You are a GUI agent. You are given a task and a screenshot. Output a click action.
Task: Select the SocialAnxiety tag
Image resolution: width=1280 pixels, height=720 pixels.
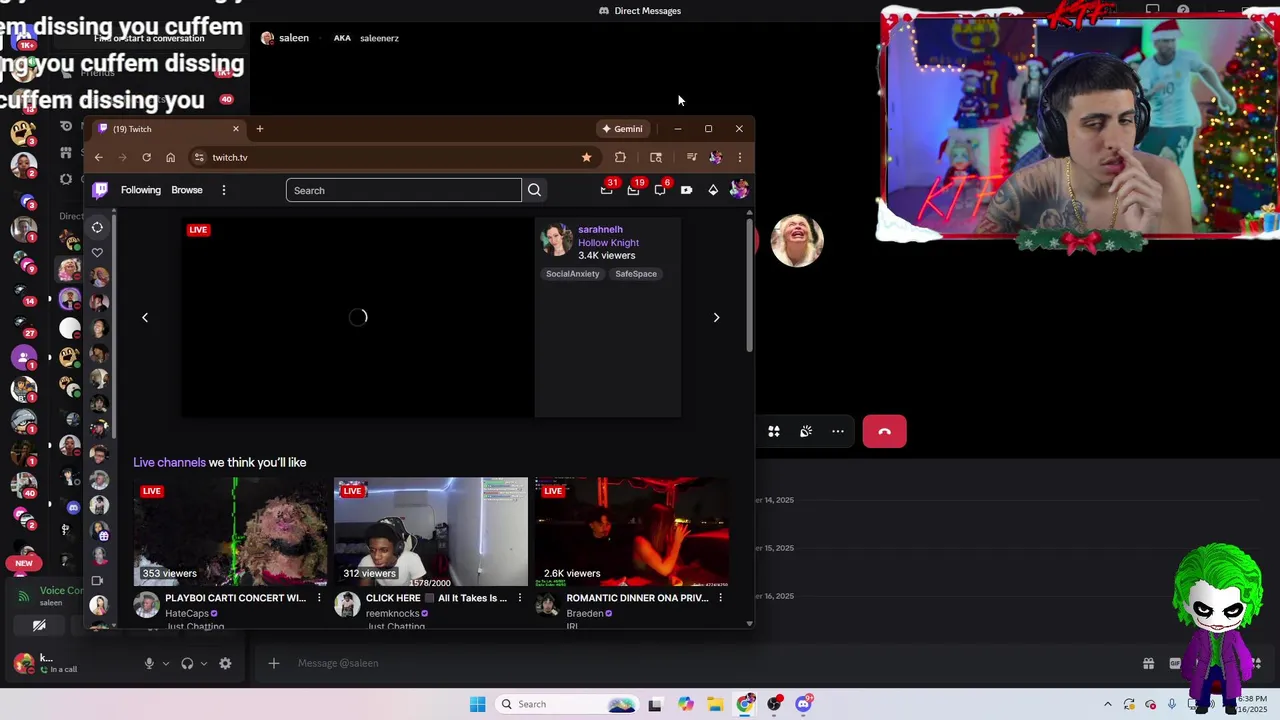coord(573,274)
